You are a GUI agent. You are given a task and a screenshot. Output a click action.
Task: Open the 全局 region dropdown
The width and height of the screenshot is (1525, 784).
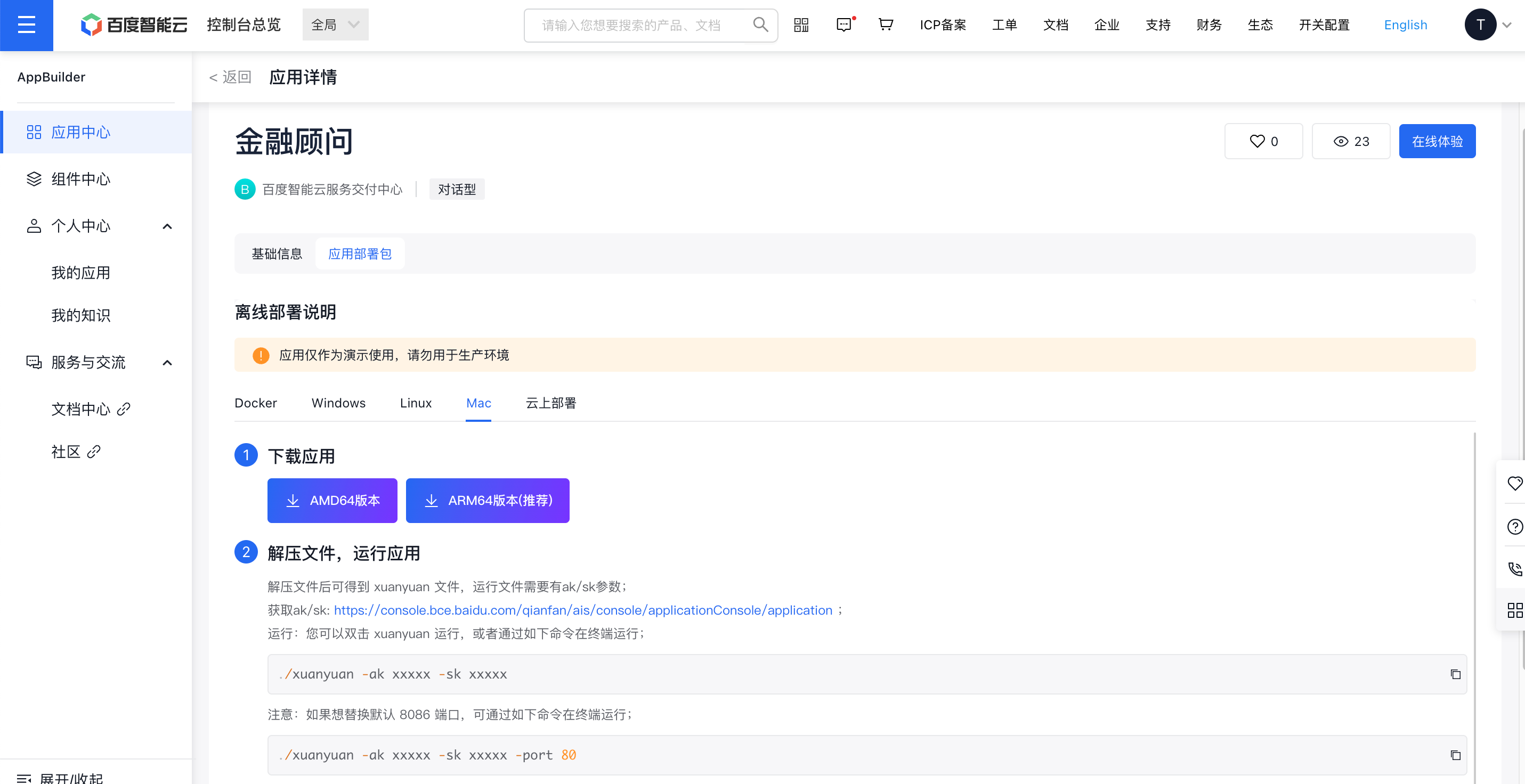pyautogui.click(x=335, y=25)
